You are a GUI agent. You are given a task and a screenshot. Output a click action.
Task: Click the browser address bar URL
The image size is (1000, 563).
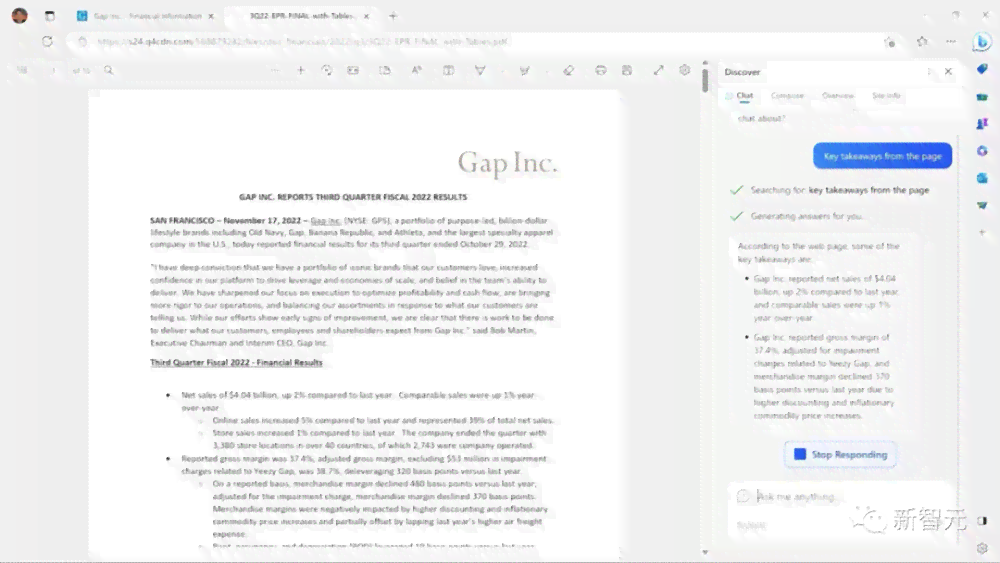(x=303, y=41)
